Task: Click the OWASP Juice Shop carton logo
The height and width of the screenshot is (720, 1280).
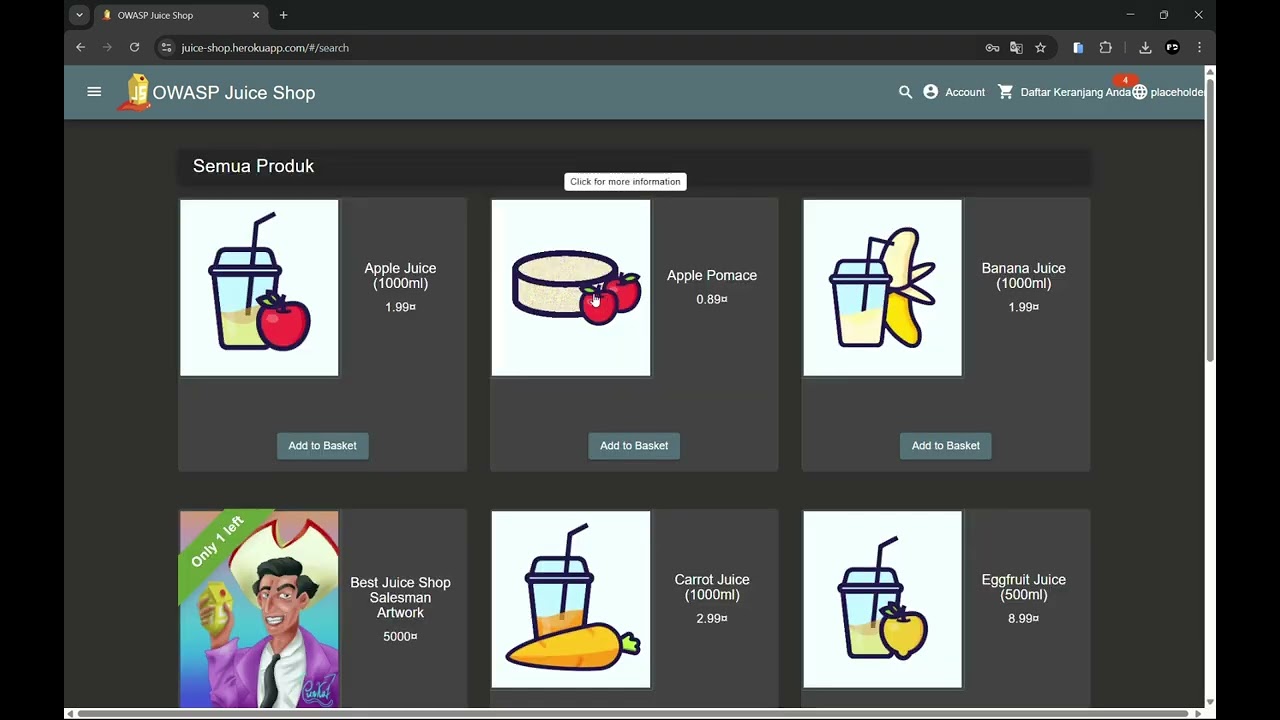Action: click(x=135, y=92)
